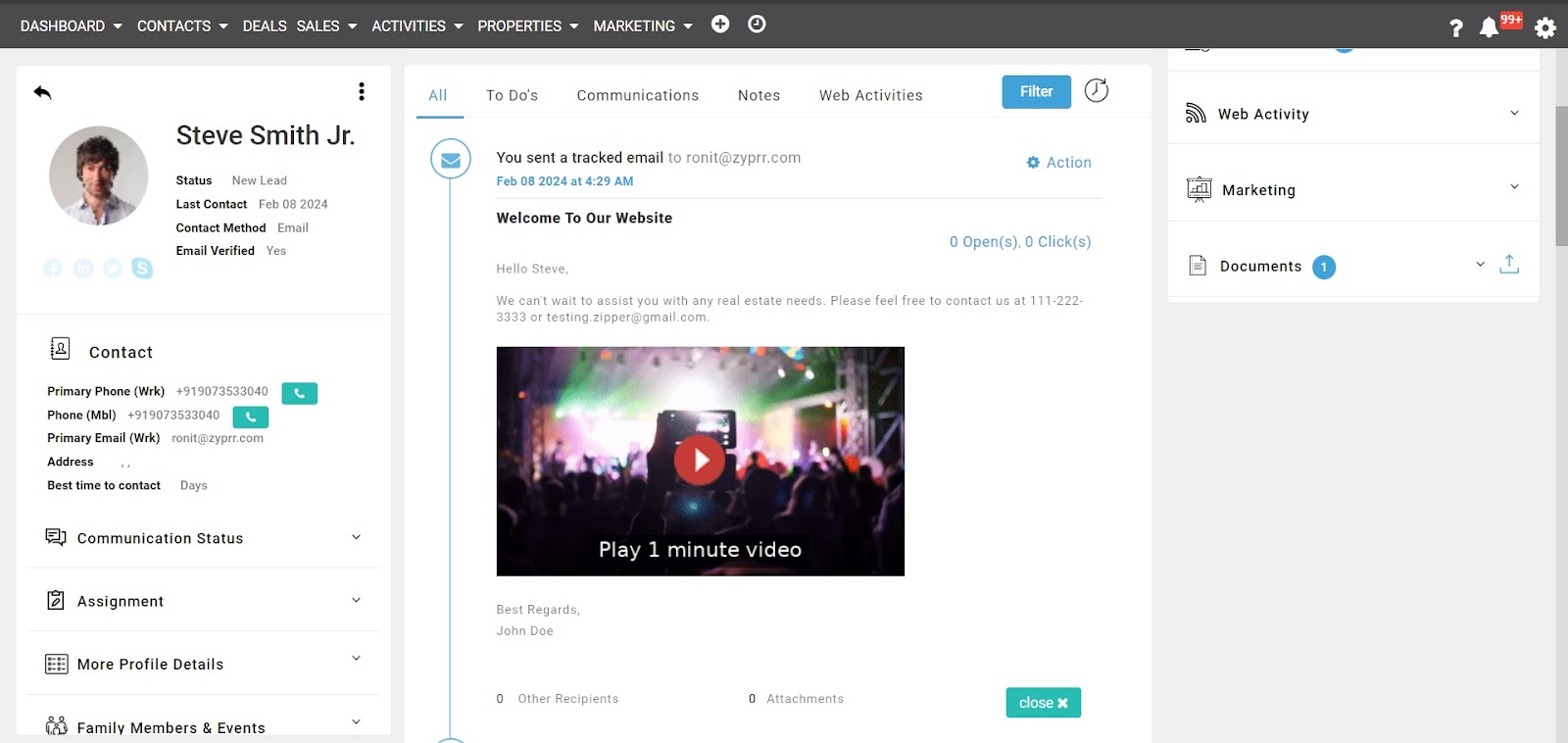Click the Skype icon under profile photo

coord(142,269)
